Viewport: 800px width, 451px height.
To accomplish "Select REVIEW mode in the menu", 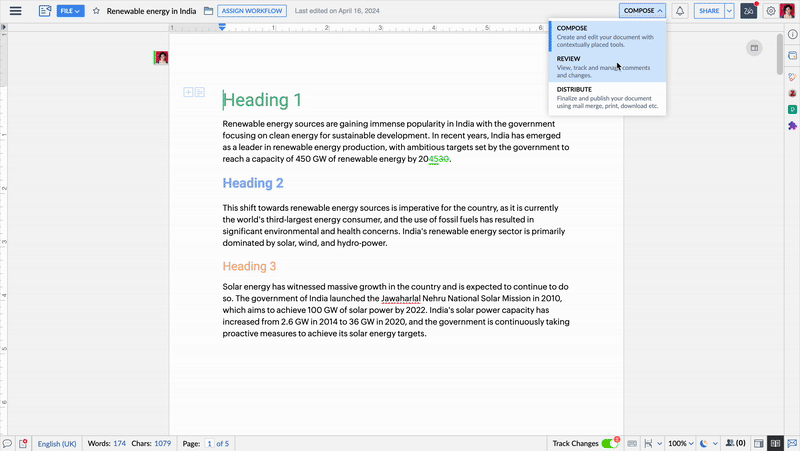I will [607, 67].
